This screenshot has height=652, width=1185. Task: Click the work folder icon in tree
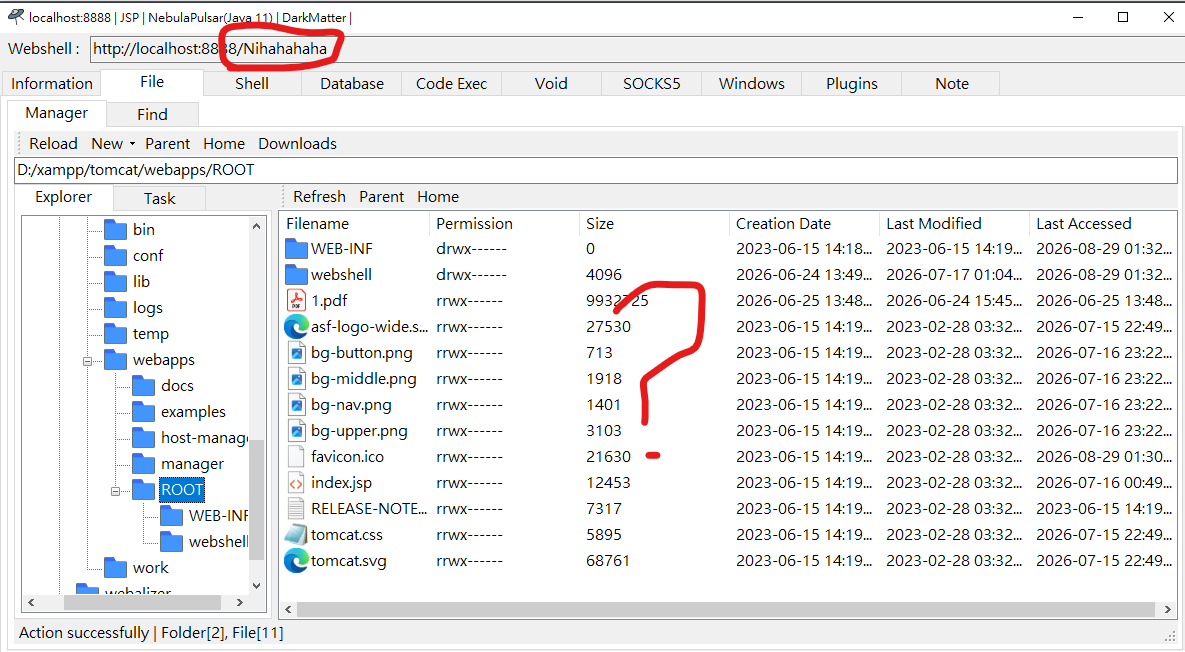tap(116, 567)
